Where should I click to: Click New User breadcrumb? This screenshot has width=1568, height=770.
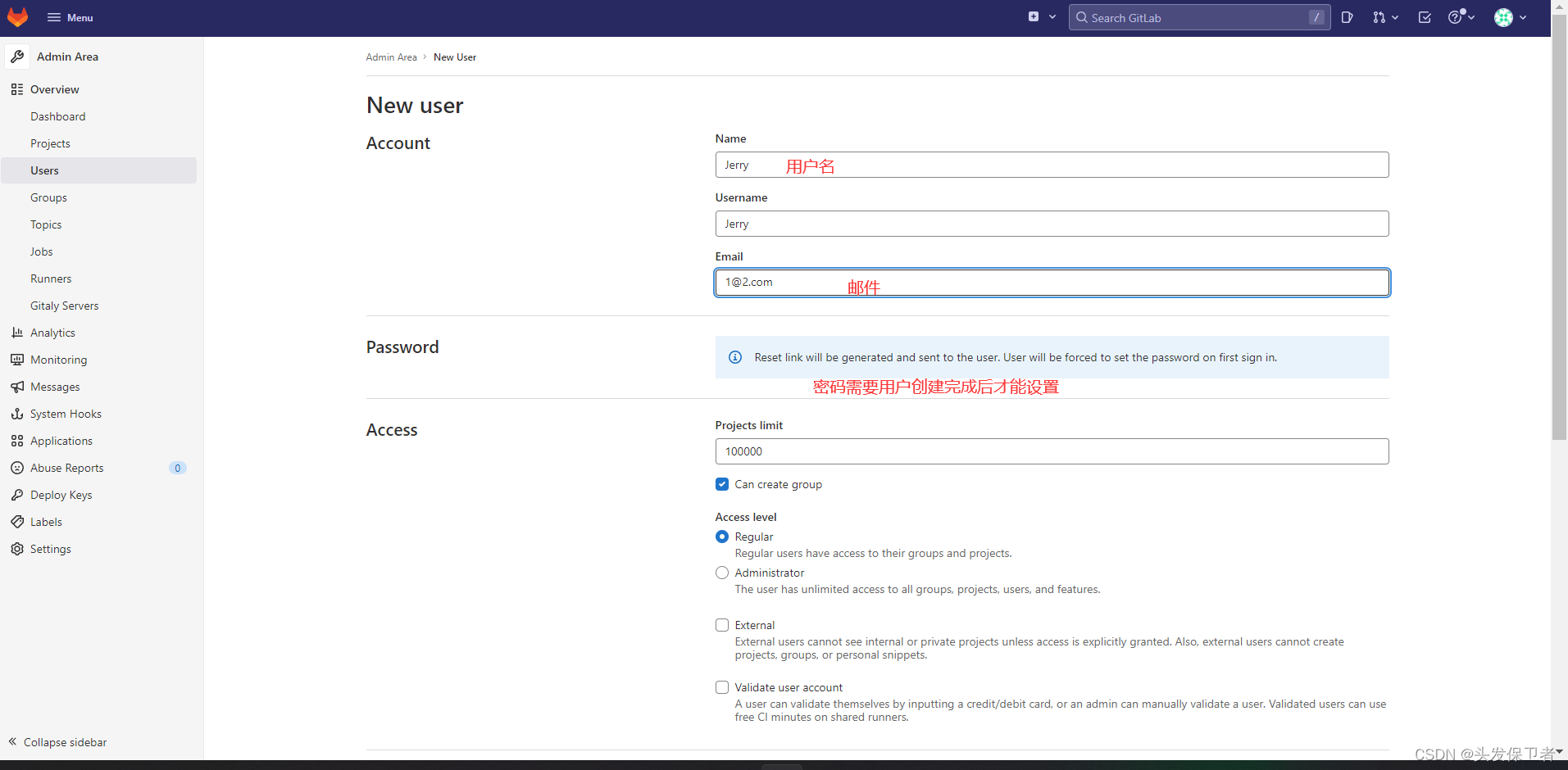pyautogui.click(x=455, y=57)
